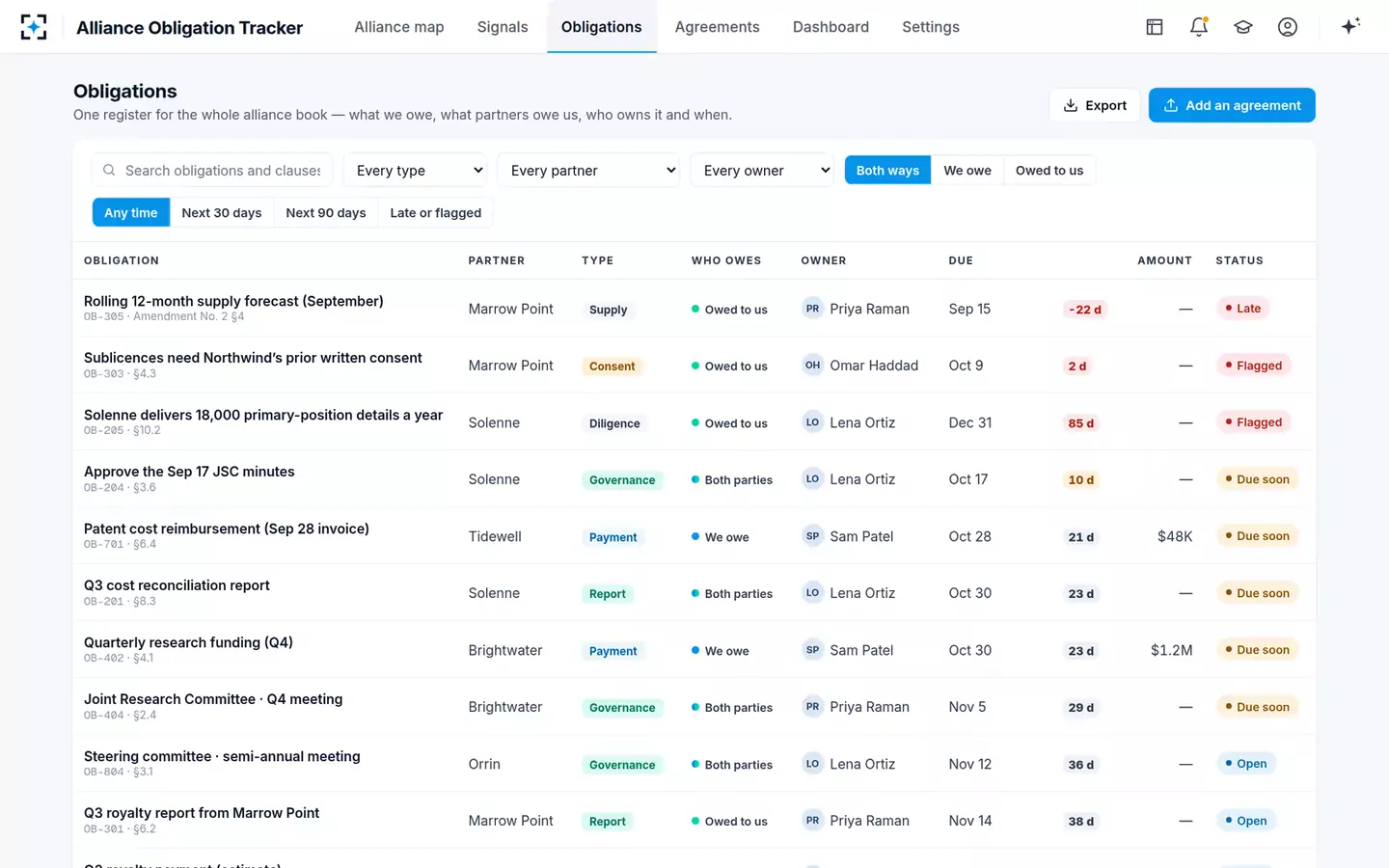The image size is (1389, 868).
Task: Open the Settings tab
Action: tap(931, 27)
